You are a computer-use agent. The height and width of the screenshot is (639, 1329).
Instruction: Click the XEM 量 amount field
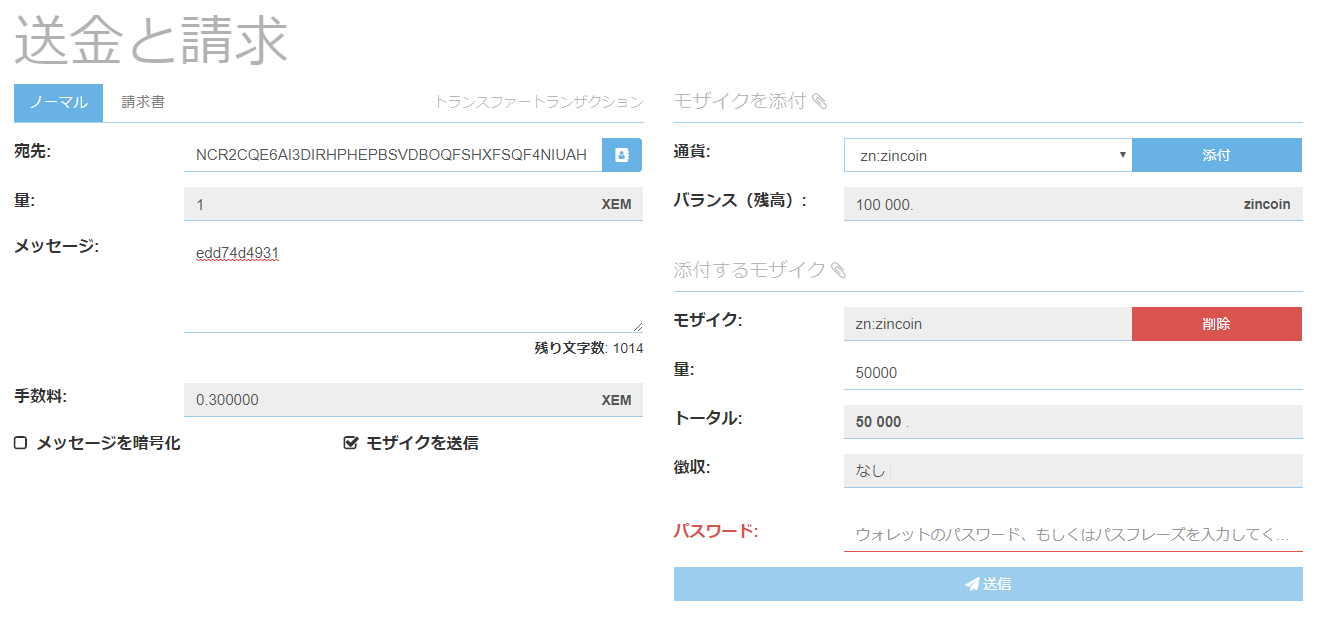tap(392, 204)
